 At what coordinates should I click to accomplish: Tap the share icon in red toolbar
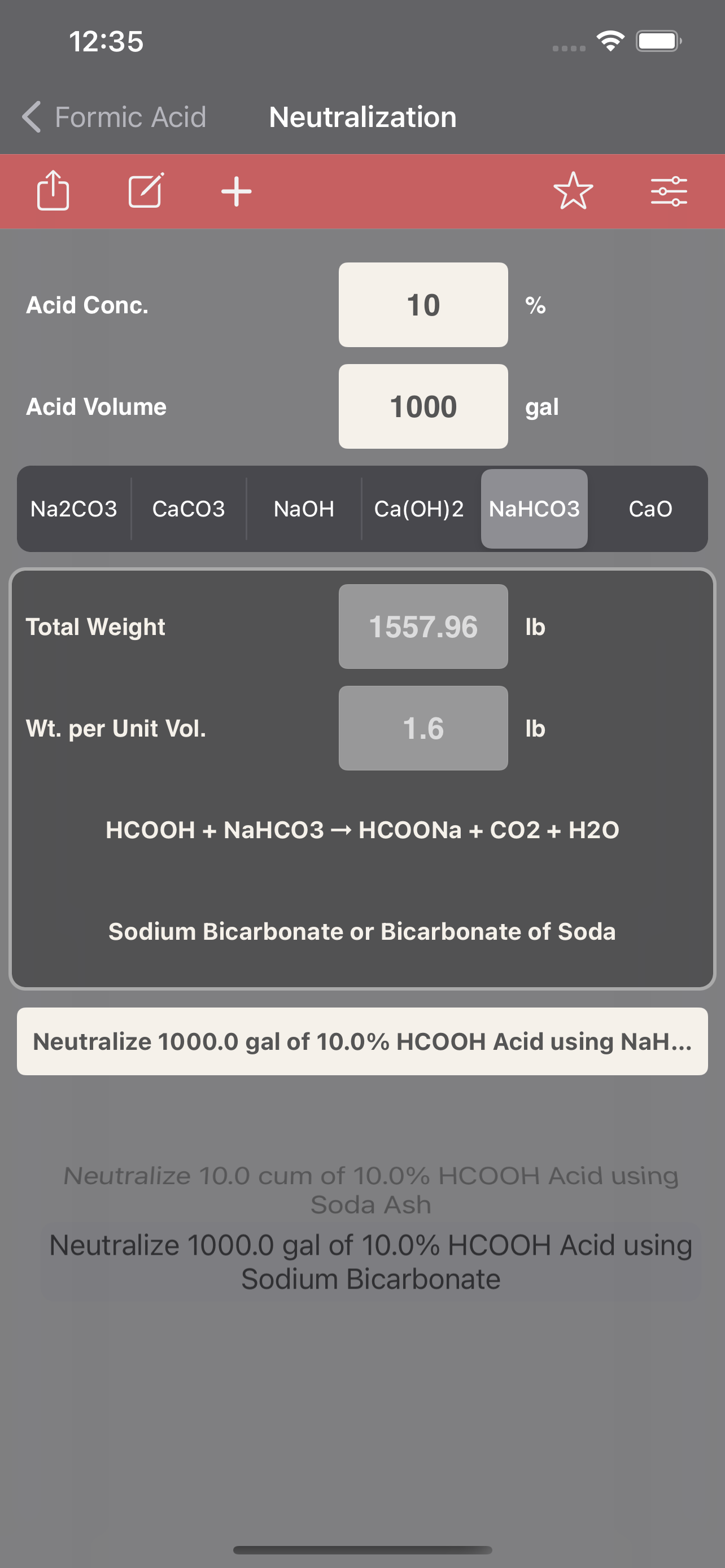point(53,191)
